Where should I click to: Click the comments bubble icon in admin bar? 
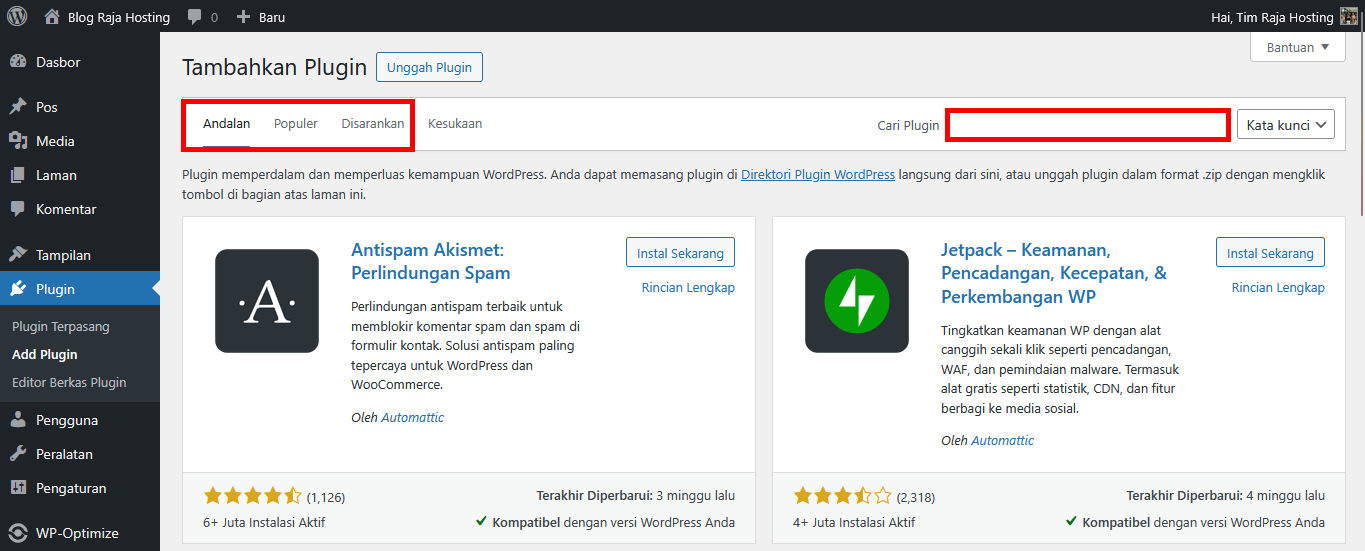click(x=194, y=17)
